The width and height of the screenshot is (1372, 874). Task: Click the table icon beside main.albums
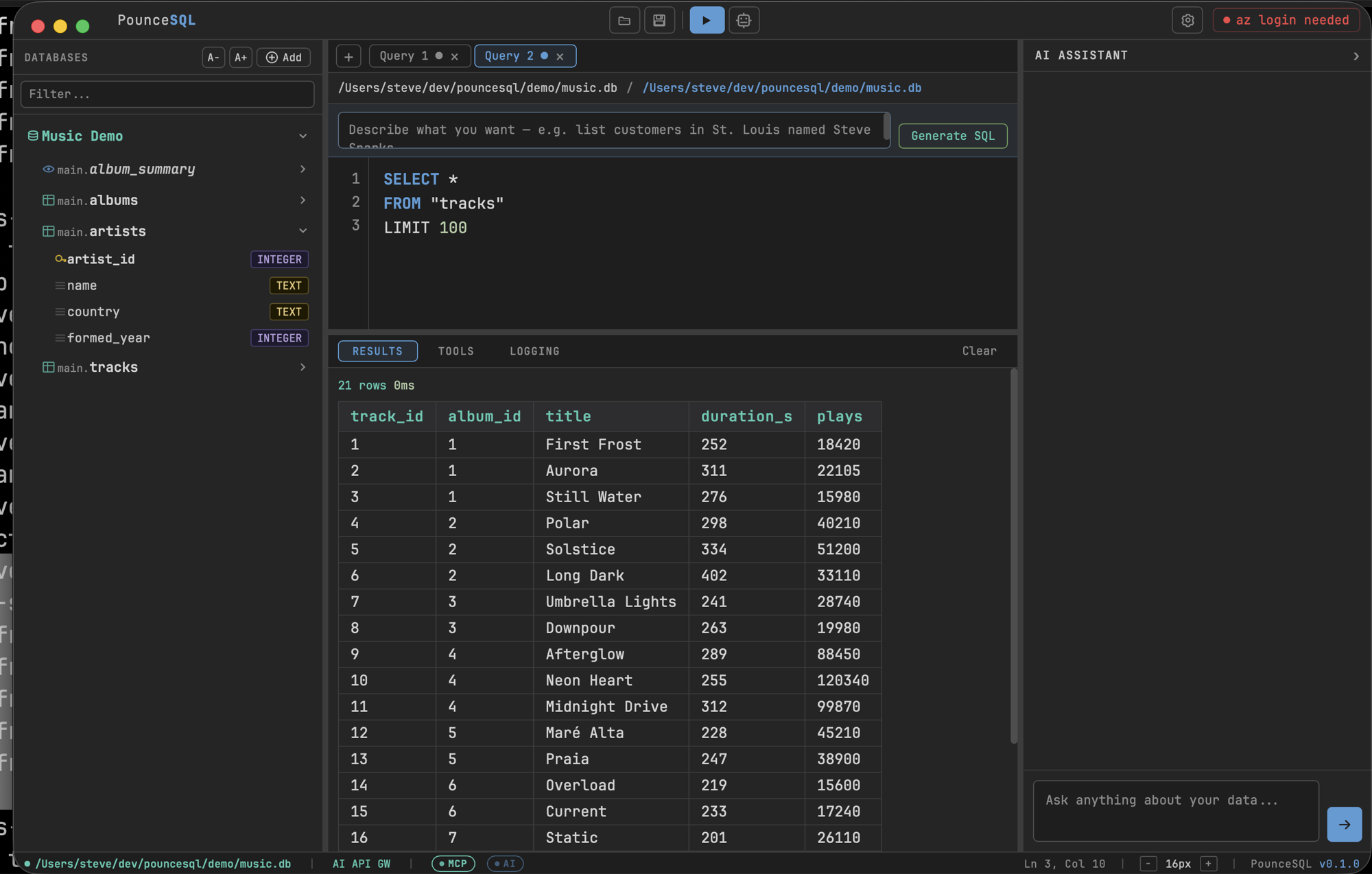pos(49,200)
